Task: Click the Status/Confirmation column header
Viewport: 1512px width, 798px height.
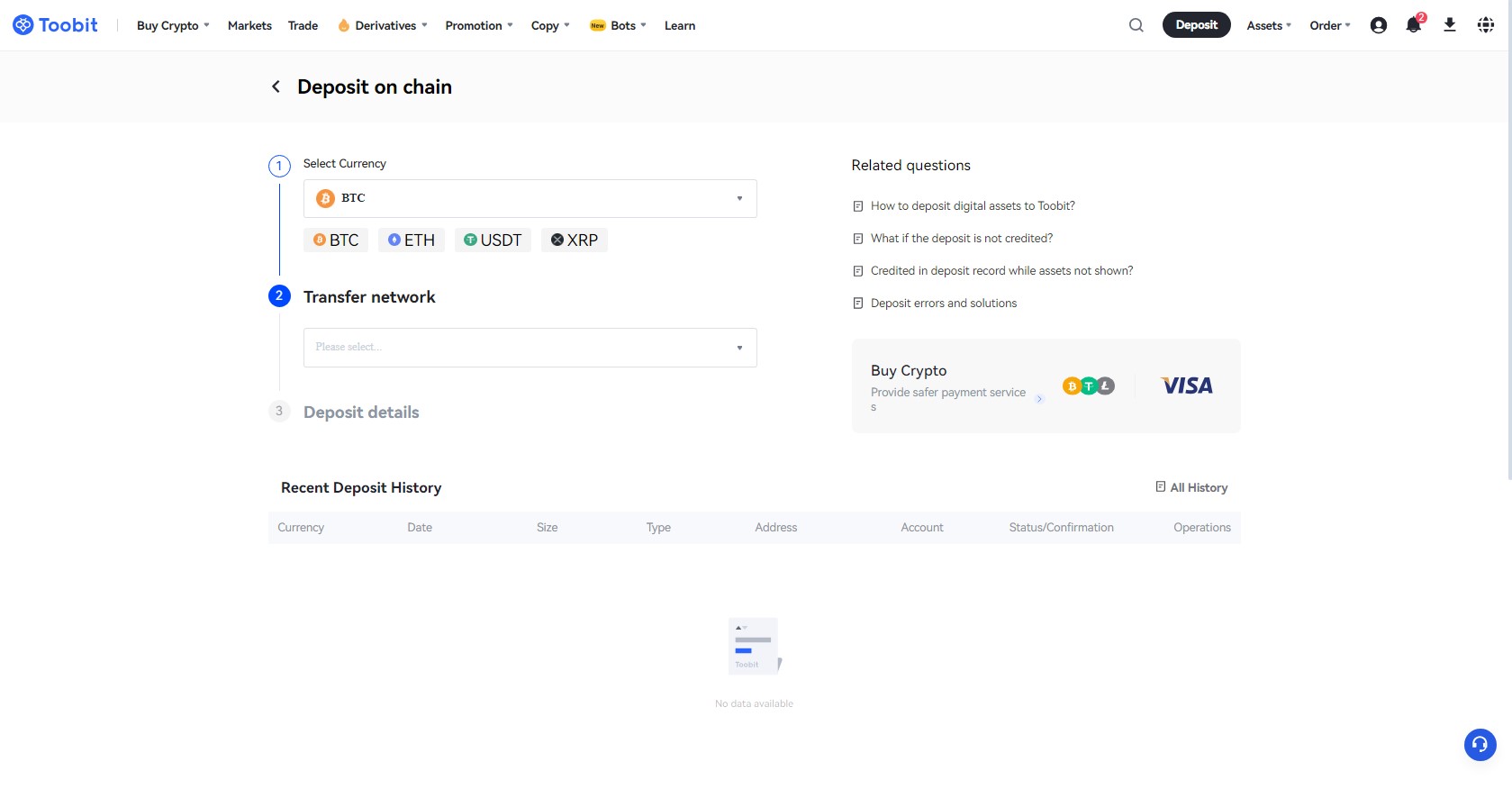Action: tap(1061, 528)
